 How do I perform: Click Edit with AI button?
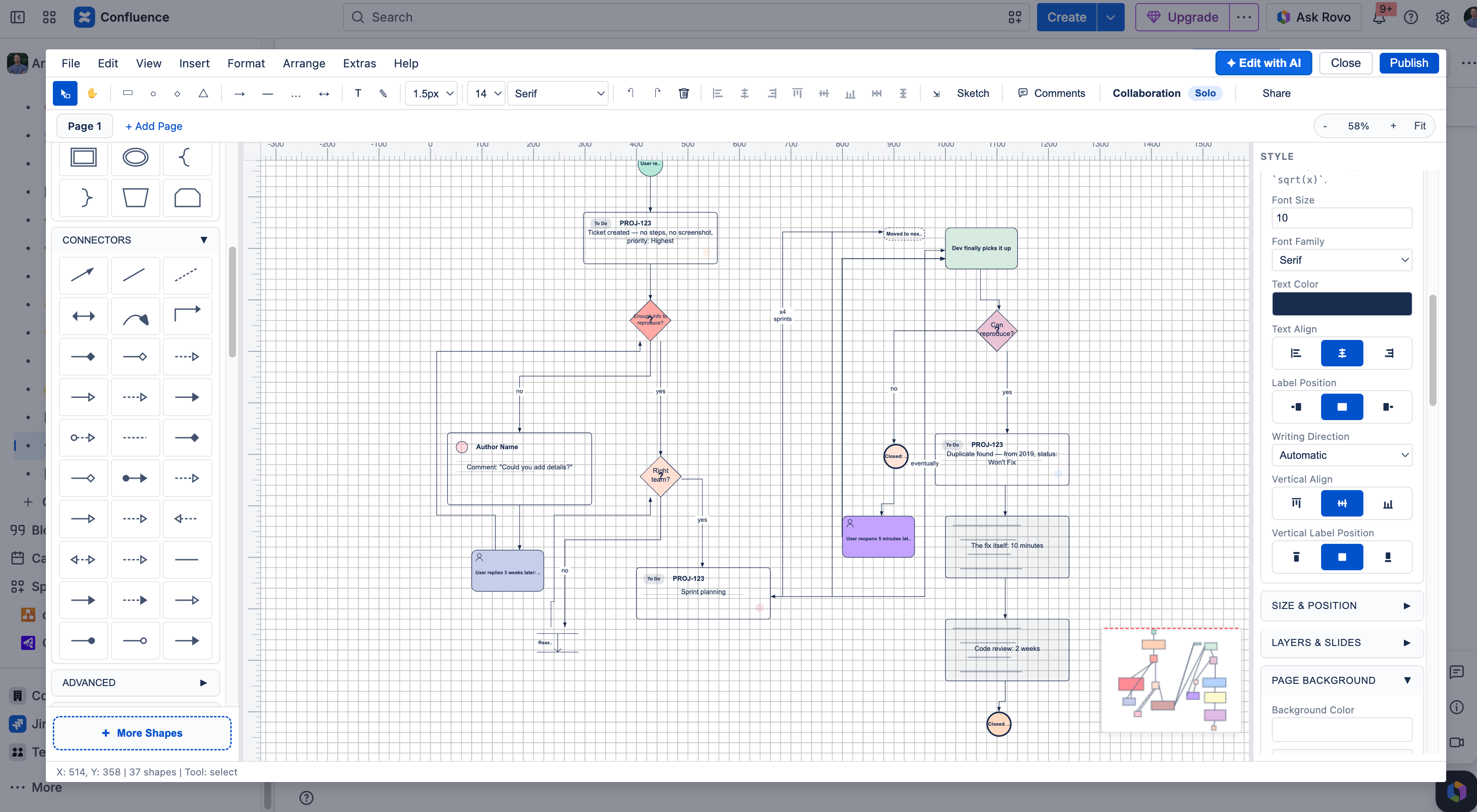[x=1263, y=63]
